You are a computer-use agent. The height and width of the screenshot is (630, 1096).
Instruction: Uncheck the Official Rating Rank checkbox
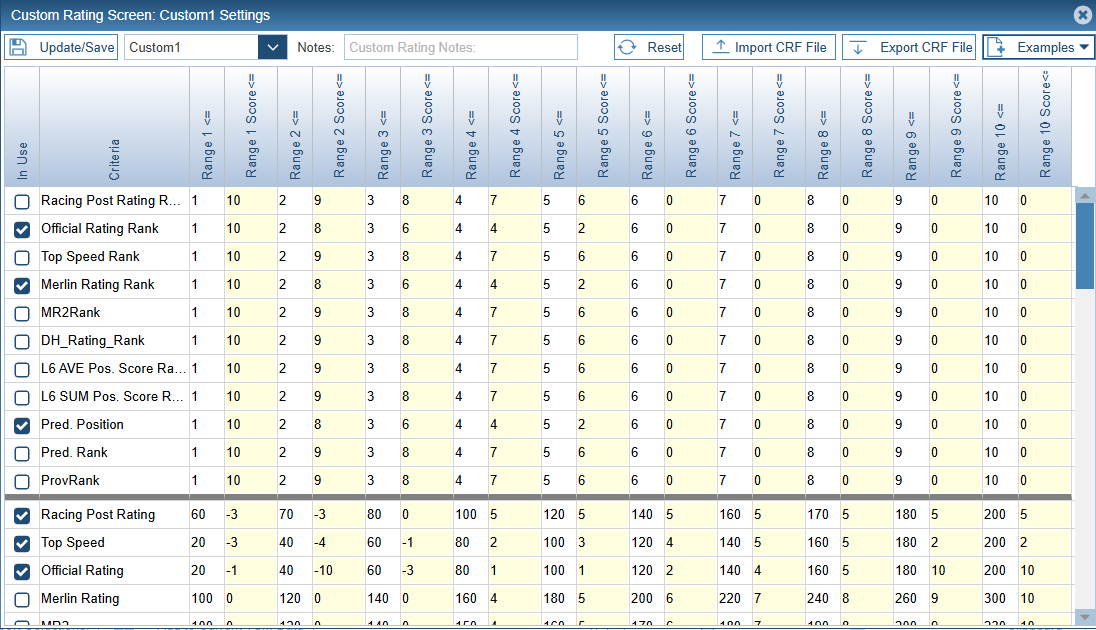tap(22, 229)
